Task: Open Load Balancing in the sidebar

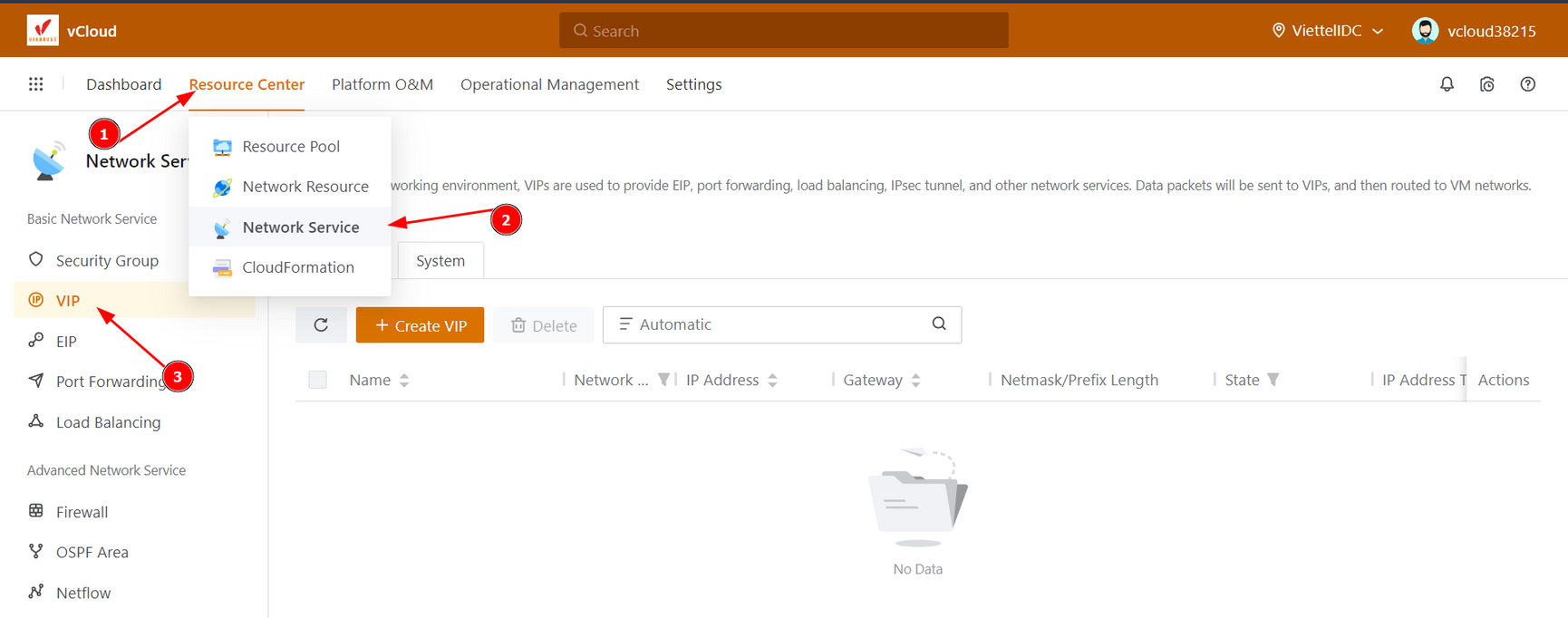Action: coord(108,422)
